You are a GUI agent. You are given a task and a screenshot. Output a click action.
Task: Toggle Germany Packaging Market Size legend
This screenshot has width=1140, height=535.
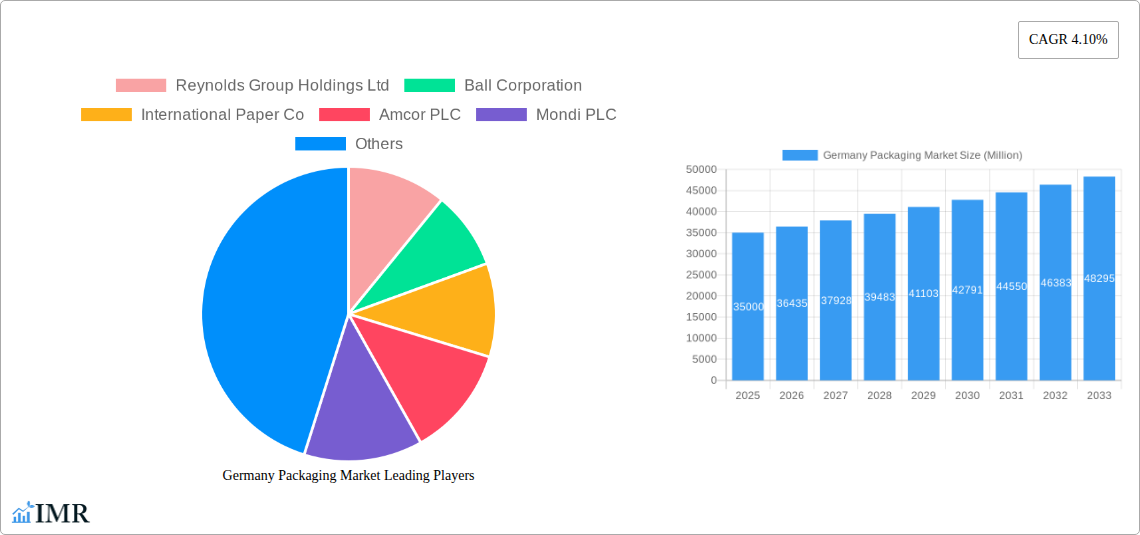coord(901,155)
